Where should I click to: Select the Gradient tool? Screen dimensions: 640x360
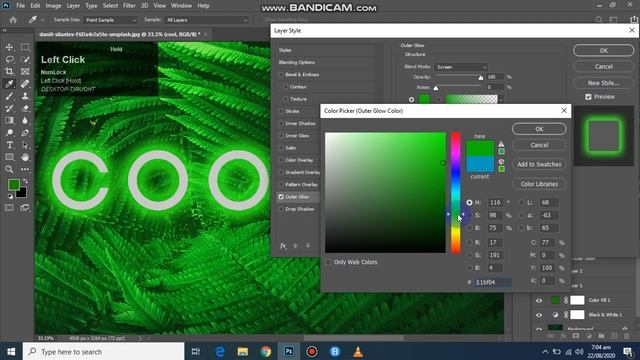(x=9, y=120)
